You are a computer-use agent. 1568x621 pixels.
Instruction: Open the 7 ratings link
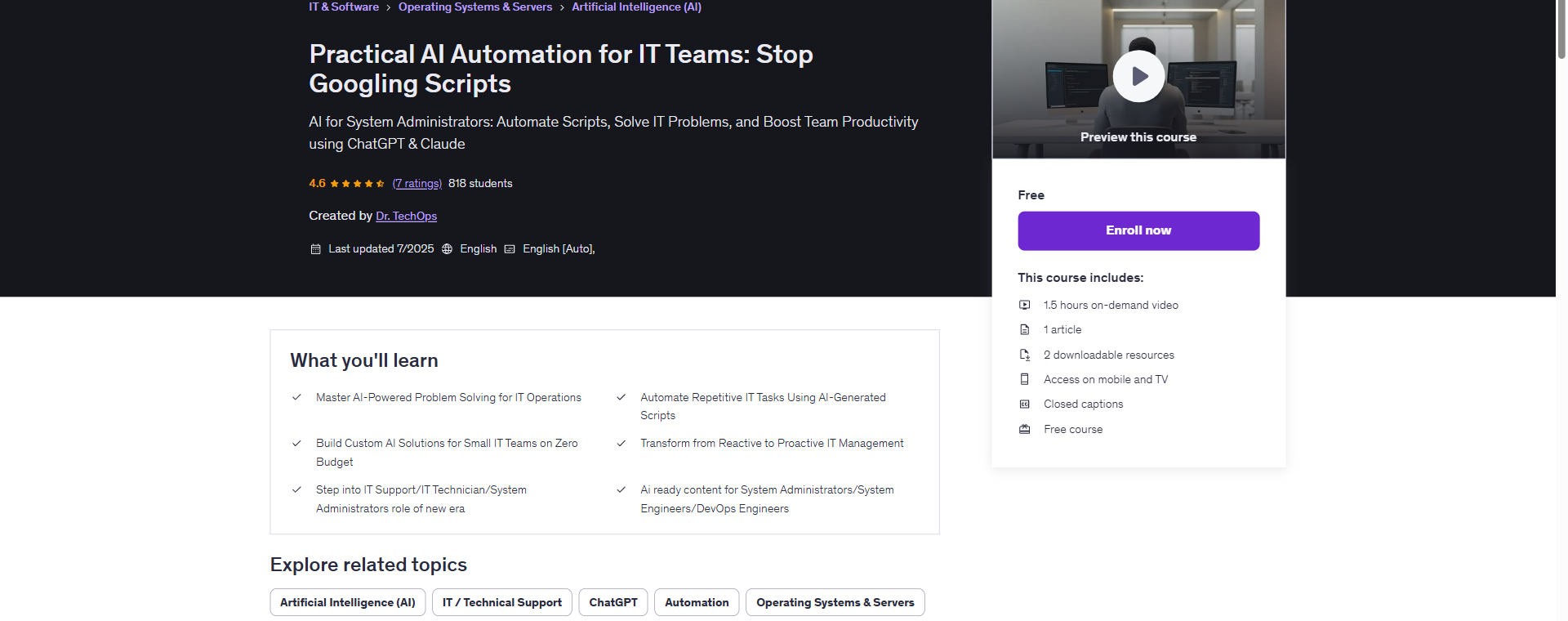(x=416, y=184)
